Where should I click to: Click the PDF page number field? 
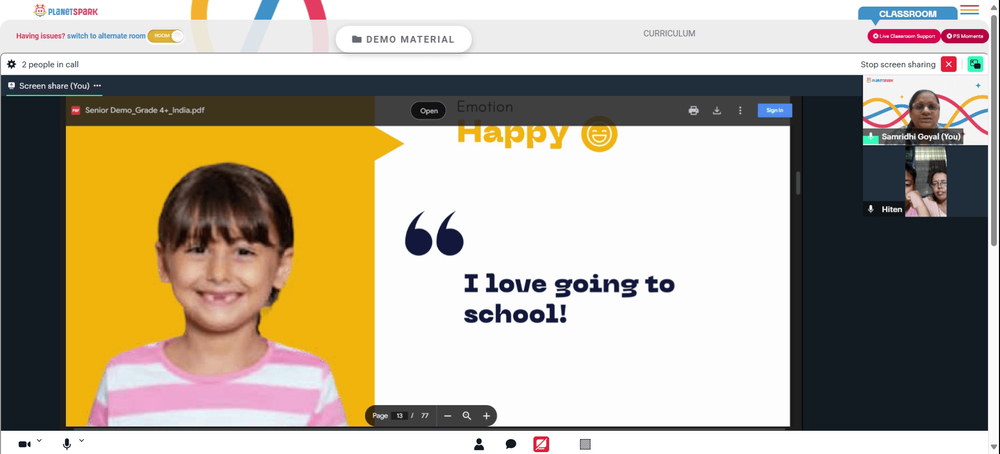tap(399, 416)
